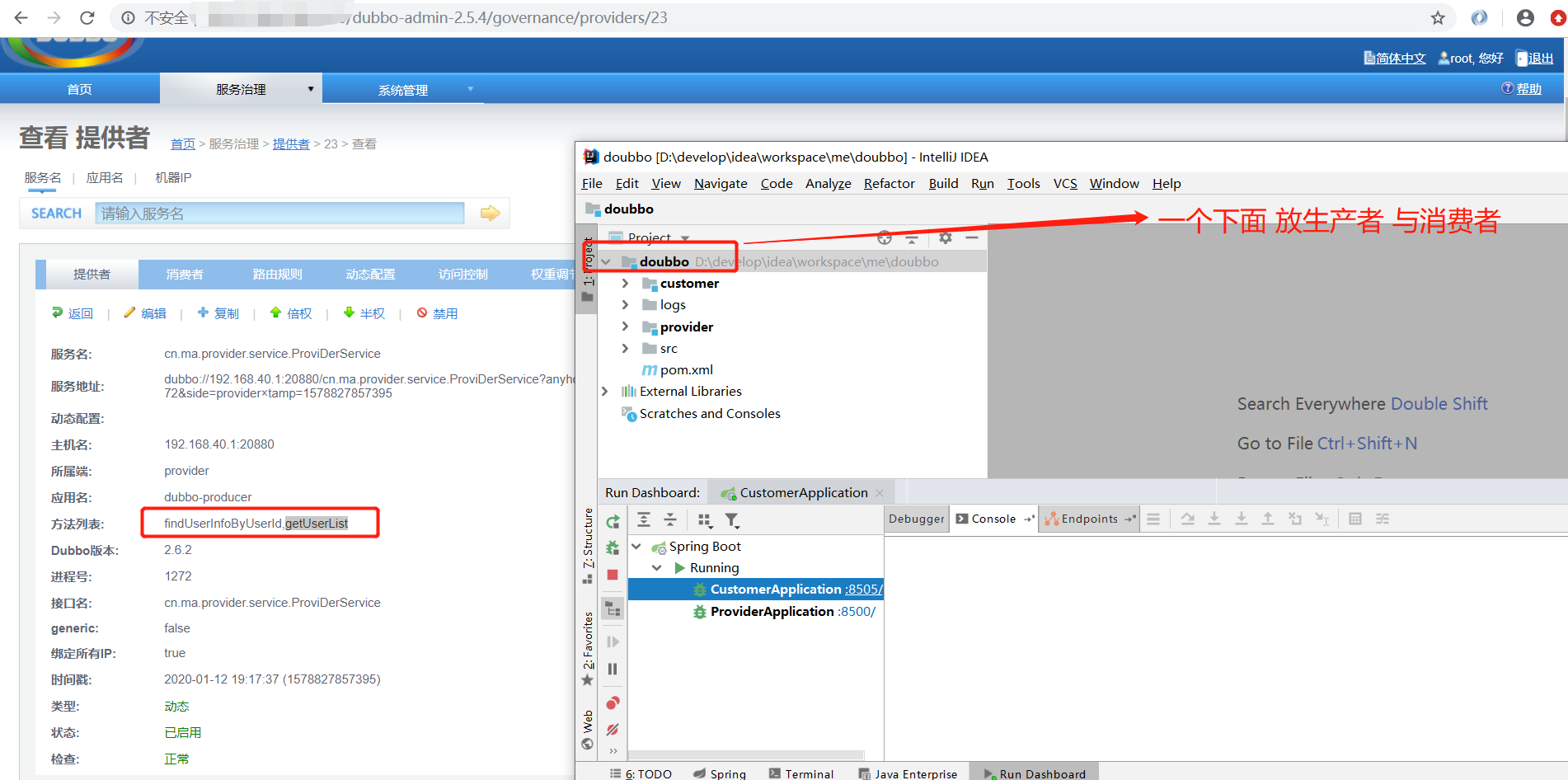Click the locate/scroll from source target icon
This screenshot has height=780, width=1568.
coord(885,237)
